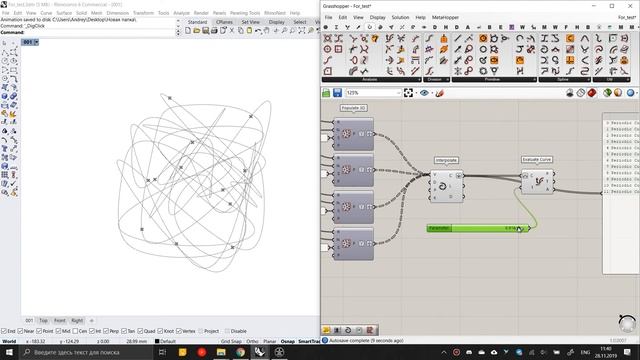Click the Line component icon in Primitive panel
Viewport: 640px width, 360px height.
458,38
